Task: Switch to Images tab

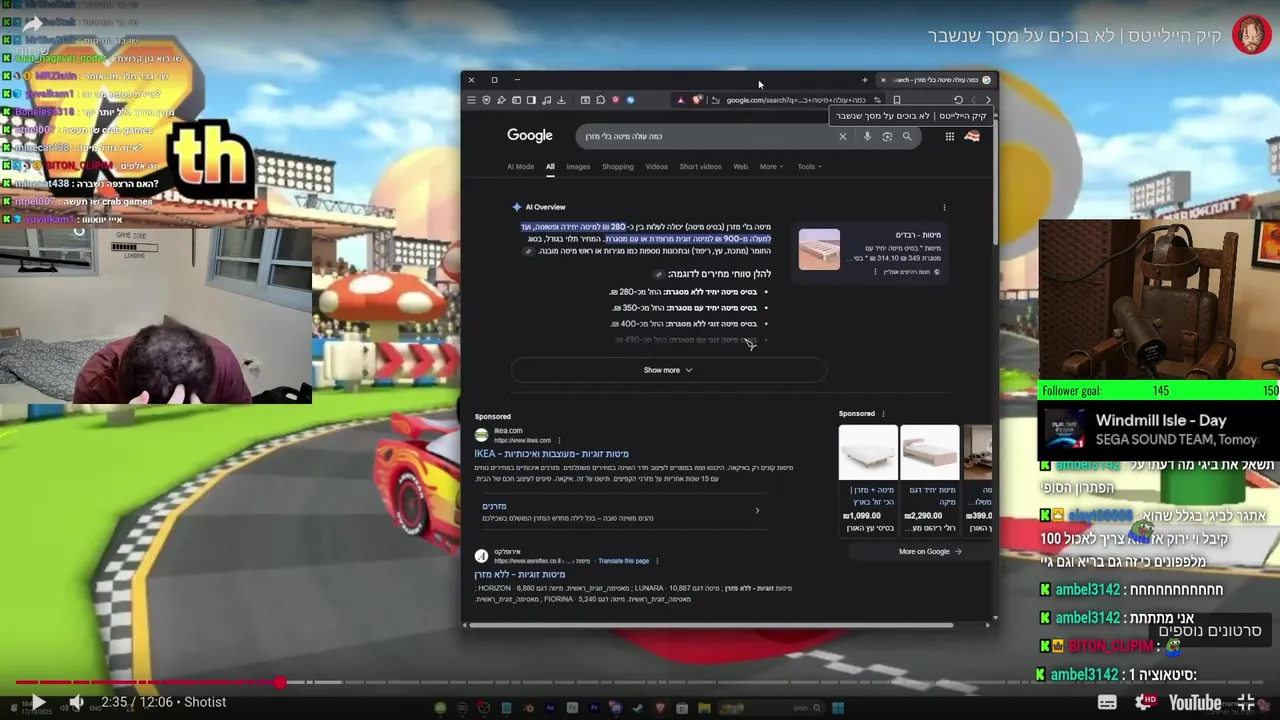Action: 578,166
